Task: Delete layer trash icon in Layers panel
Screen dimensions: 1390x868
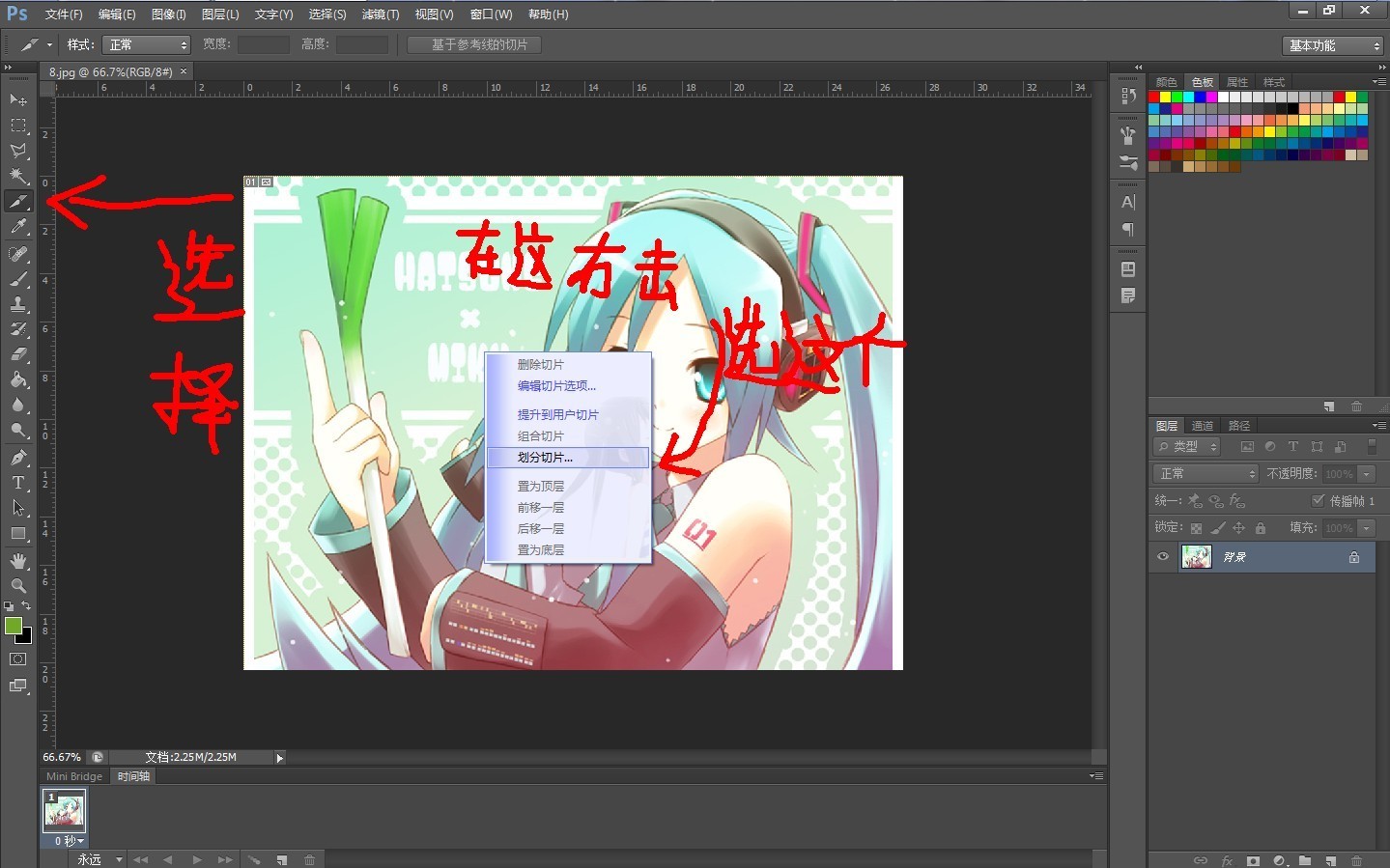Action: (1356, 860)
